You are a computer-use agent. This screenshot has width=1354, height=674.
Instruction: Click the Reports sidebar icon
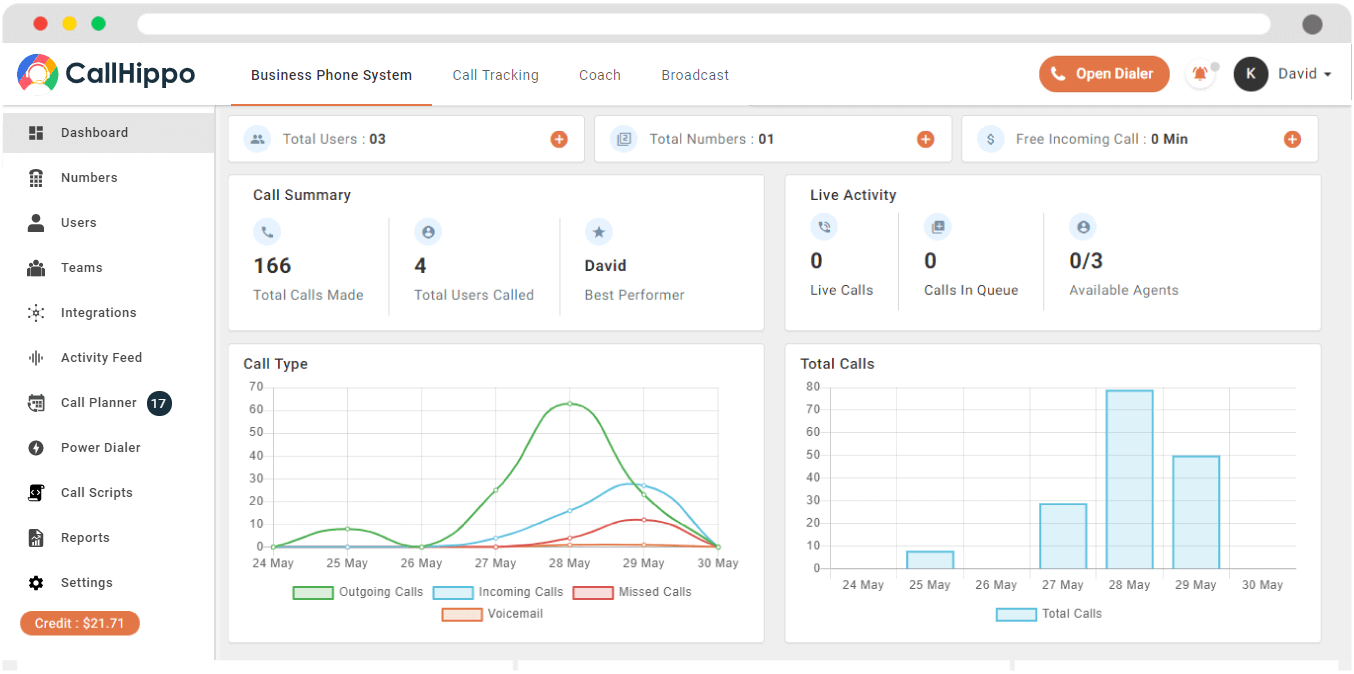(36, 538)
